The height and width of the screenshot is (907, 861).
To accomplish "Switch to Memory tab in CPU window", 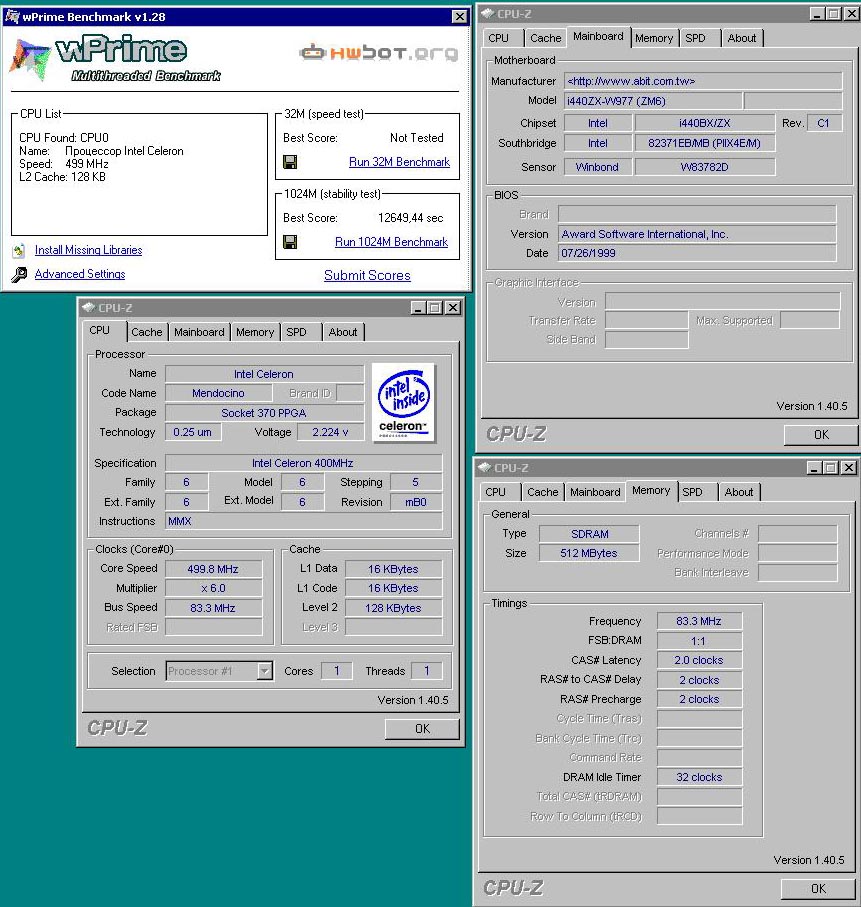I will [x=255, y=332].
